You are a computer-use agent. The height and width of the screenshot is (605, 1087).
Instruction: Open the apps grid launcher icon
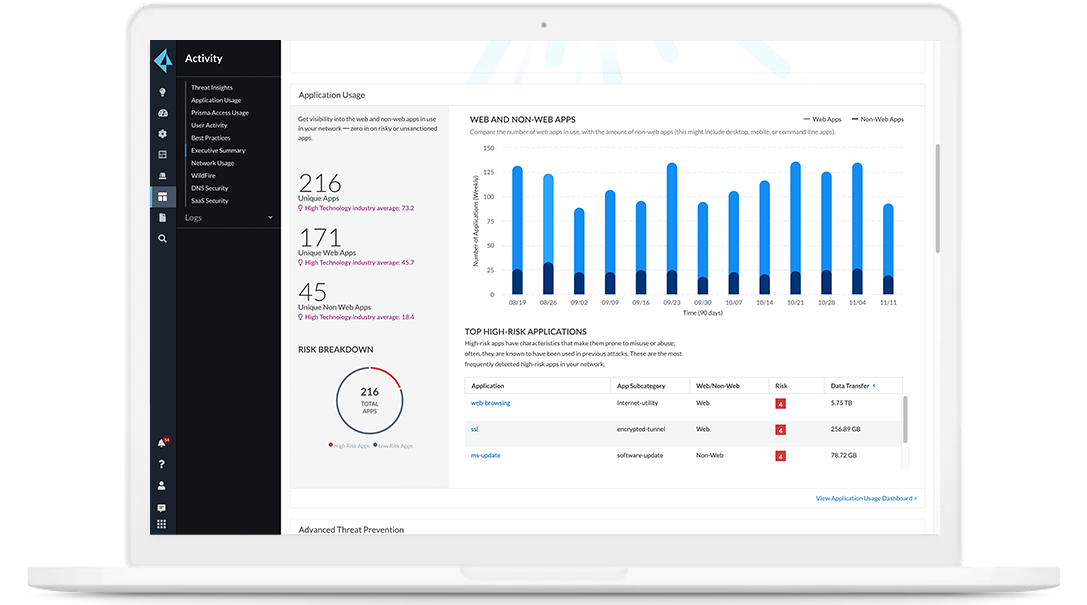pyautogui.click(x=162, y=524)
